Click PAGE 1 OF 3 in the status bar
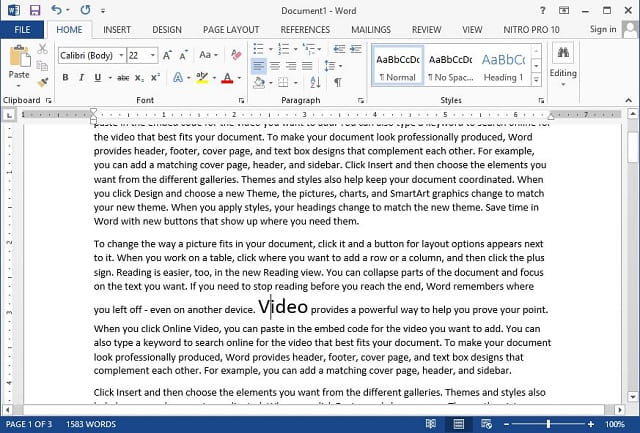 tap(29, 424)
